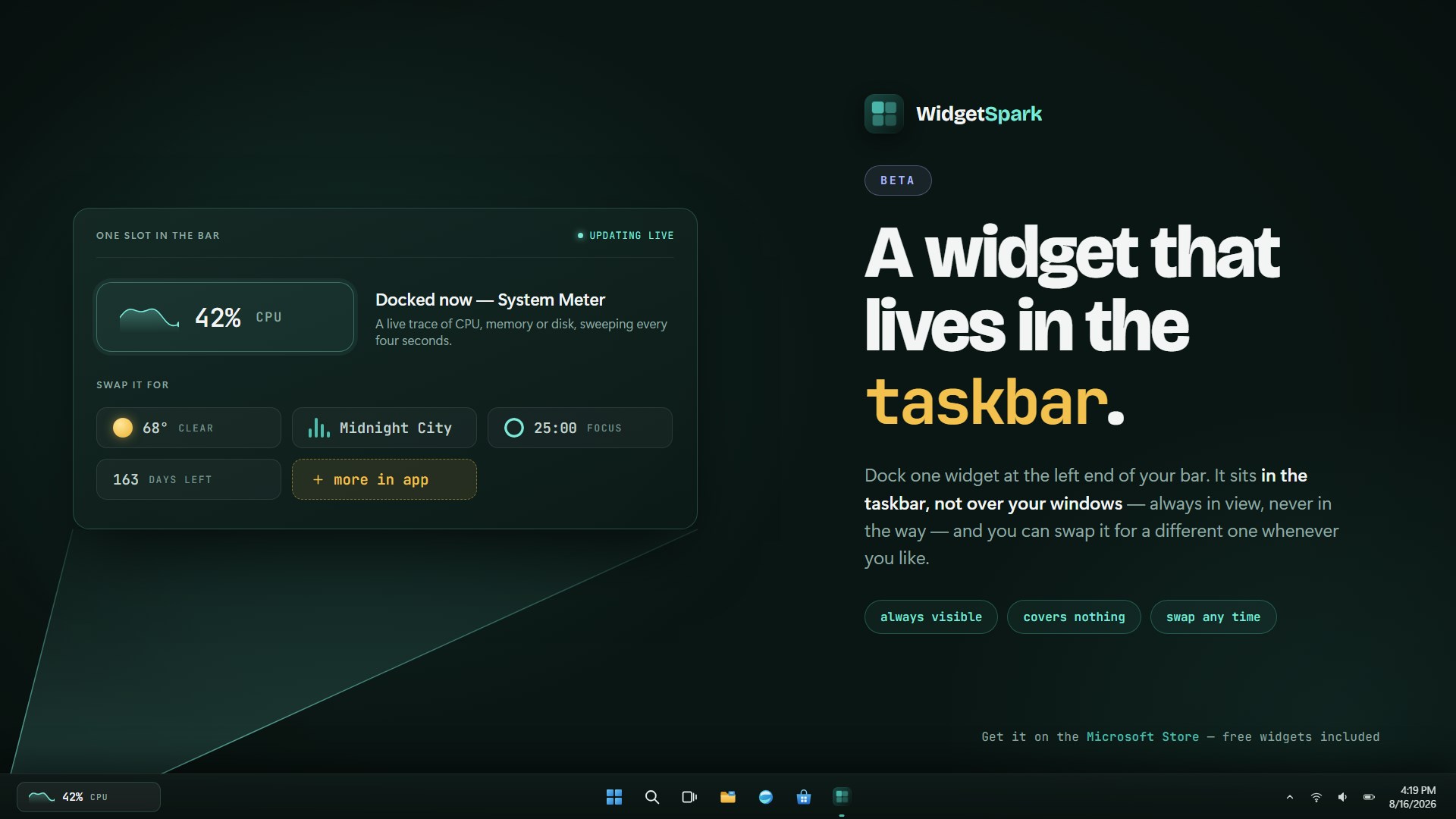Open the Edge browser taskbar icon

(x=766, y=797)
